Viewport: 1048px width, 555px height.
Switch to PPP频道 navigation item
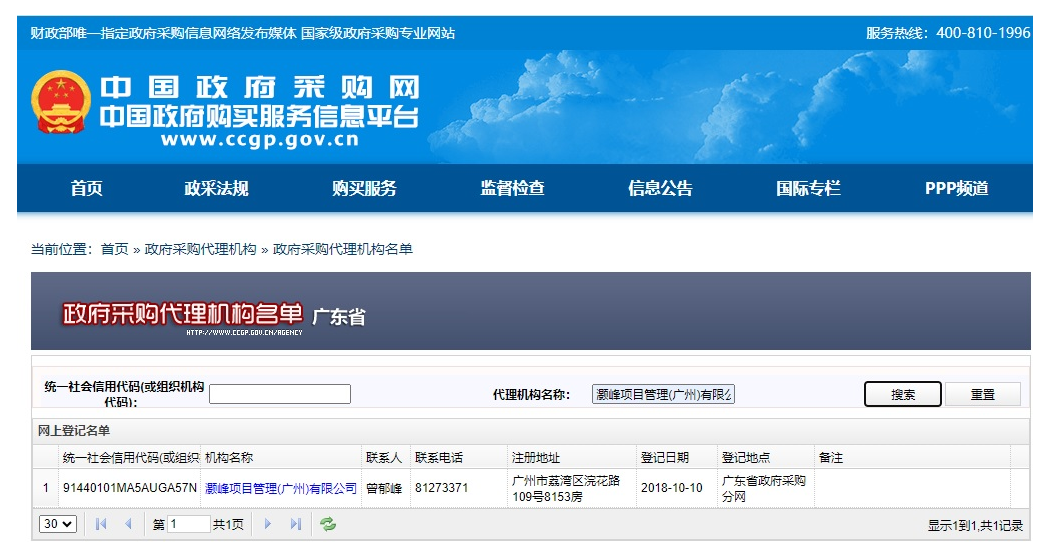click(956, 188)
